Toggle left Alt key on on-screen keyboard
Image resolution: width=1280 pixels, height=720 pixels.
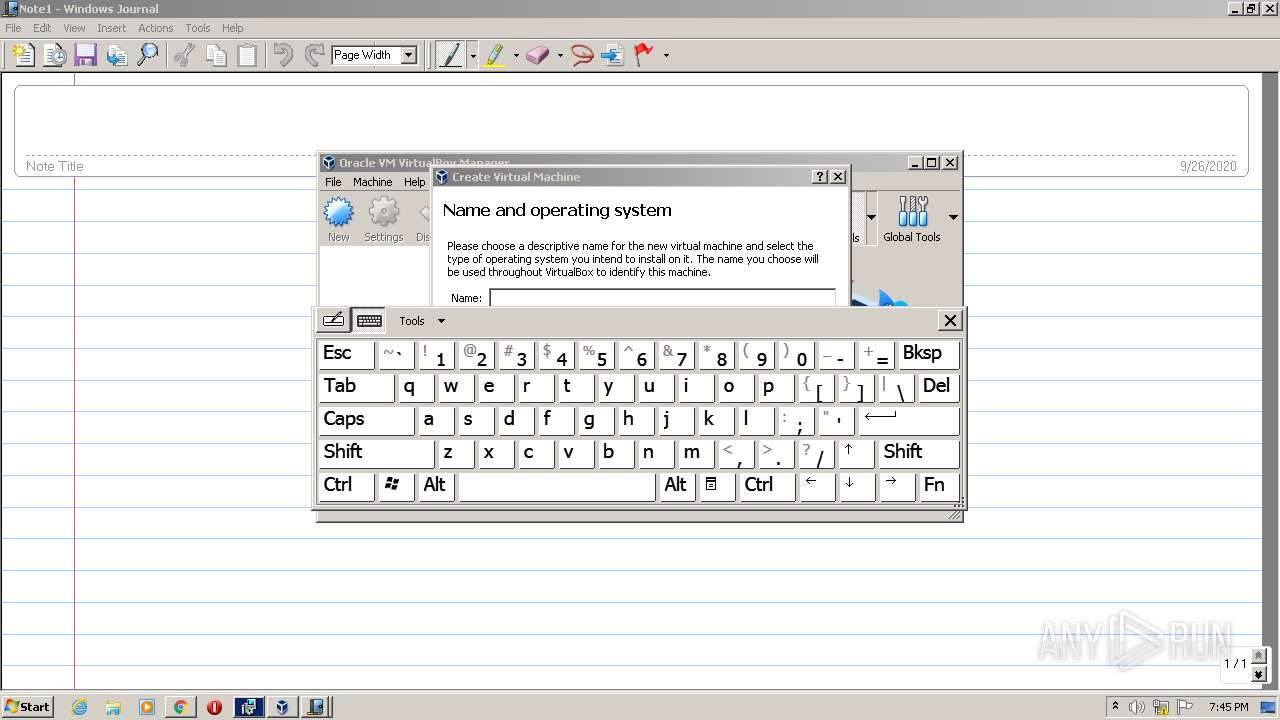click(x=437, y=486)
